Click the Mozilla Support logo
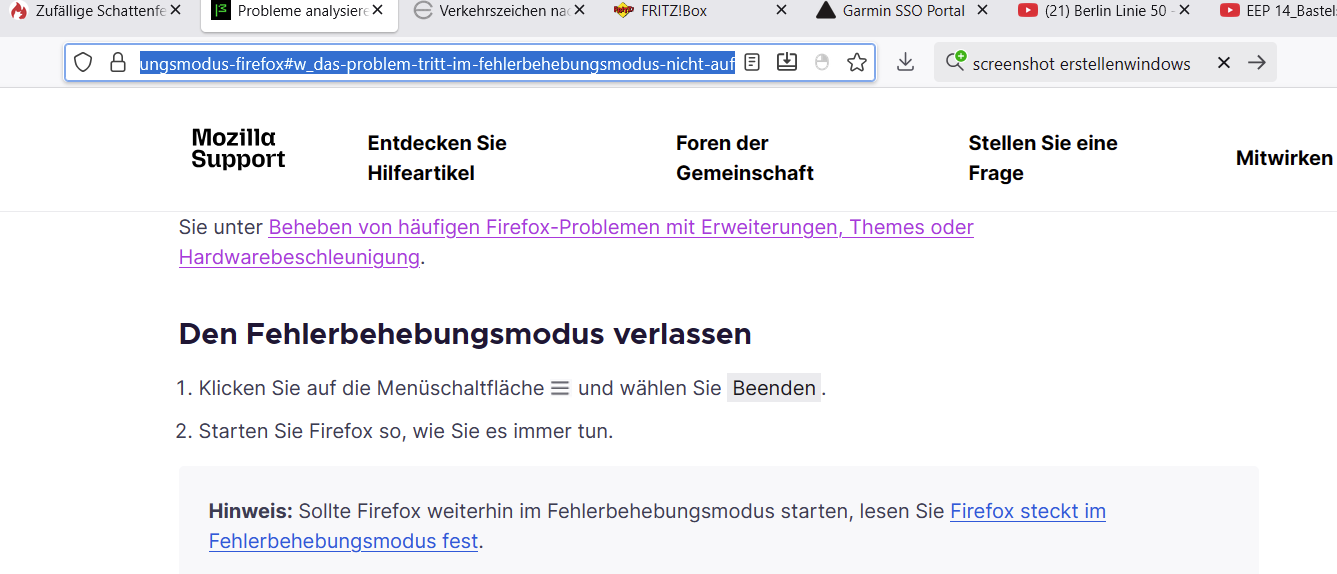Screen dimensions: 1337x574 (x=239, y=148)
